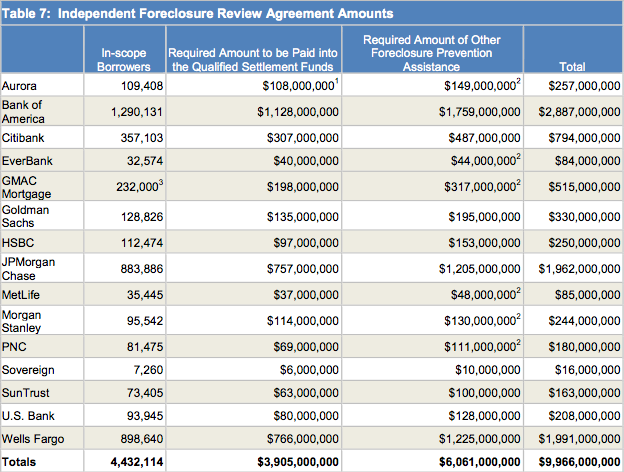Click JPMorgan Chase assistance amount $1,205,000,000

pyautogui.click(x=480, y=269)
